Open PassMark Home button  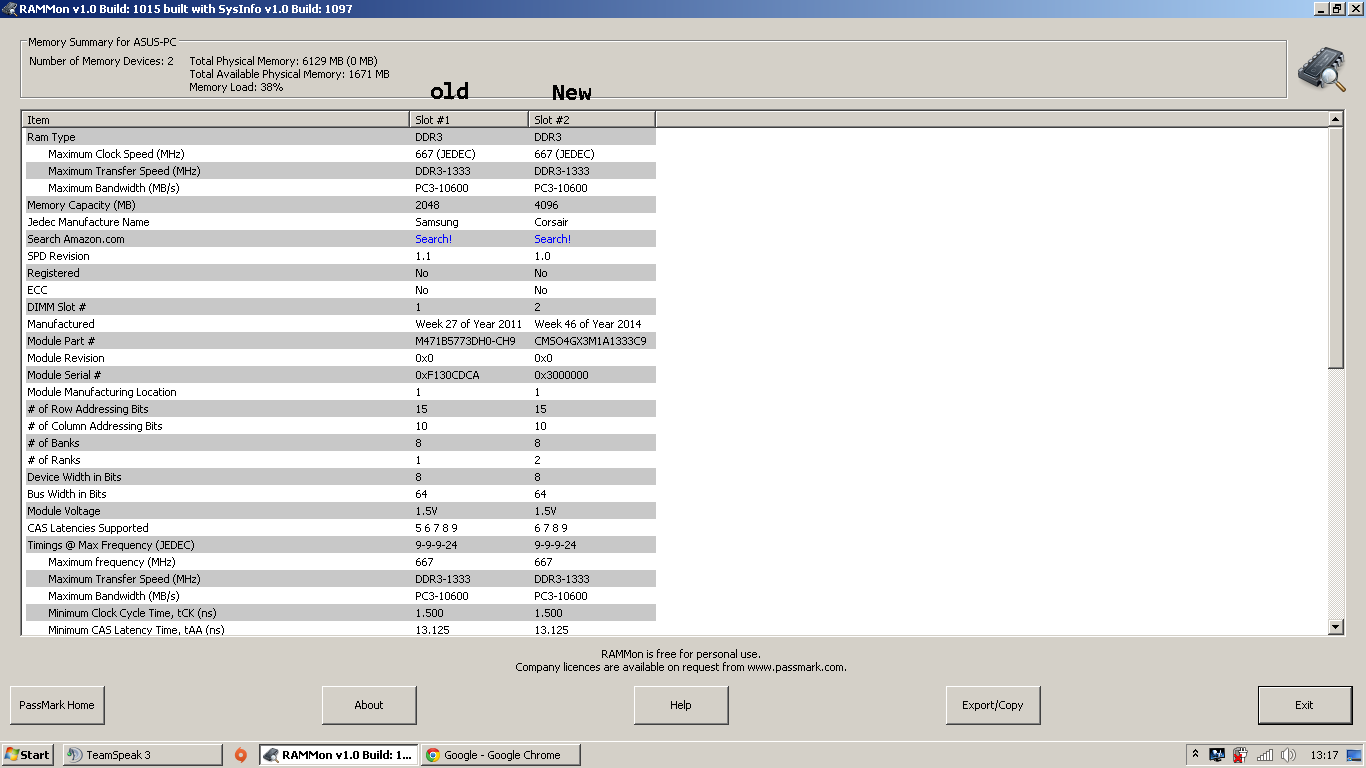pos(57,705)
